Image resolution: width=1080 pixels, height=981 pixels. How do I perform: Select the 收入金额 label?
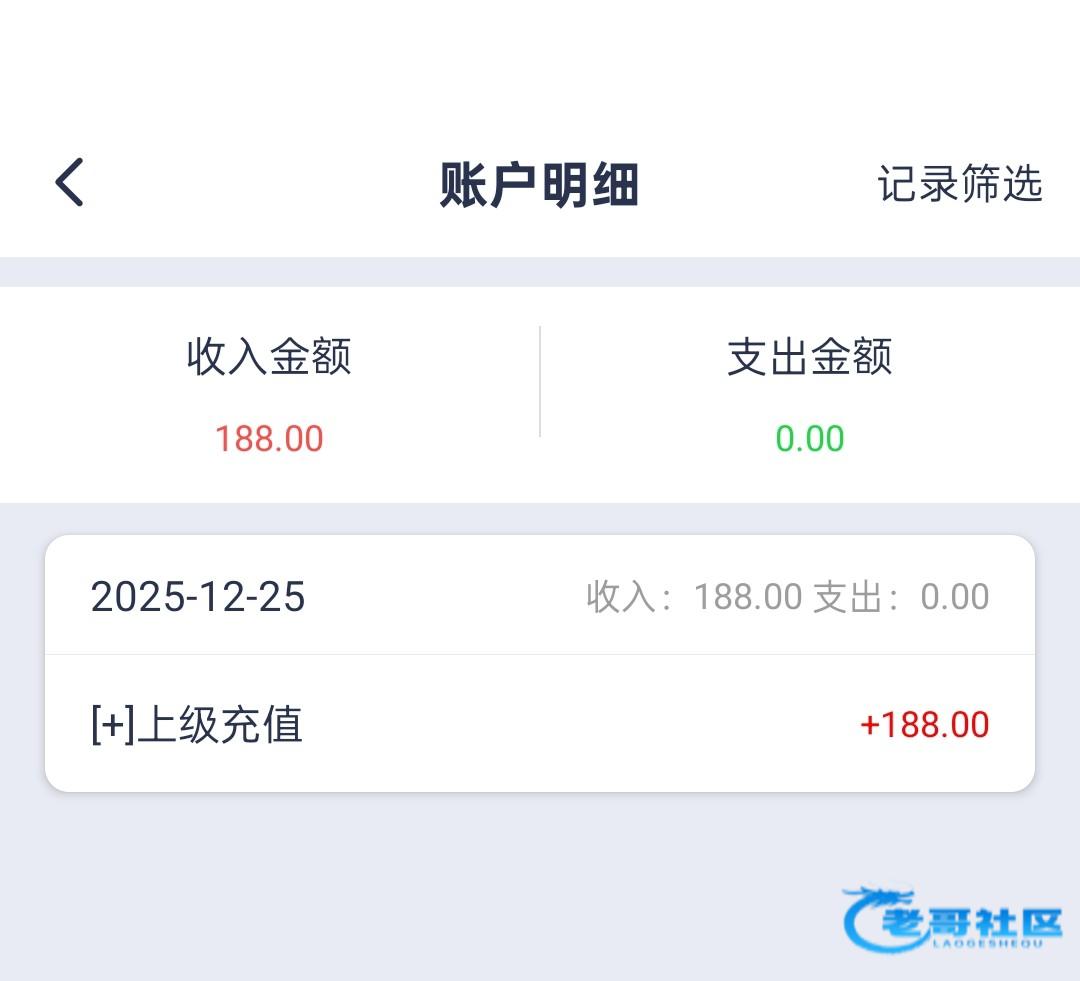(269, 357)
